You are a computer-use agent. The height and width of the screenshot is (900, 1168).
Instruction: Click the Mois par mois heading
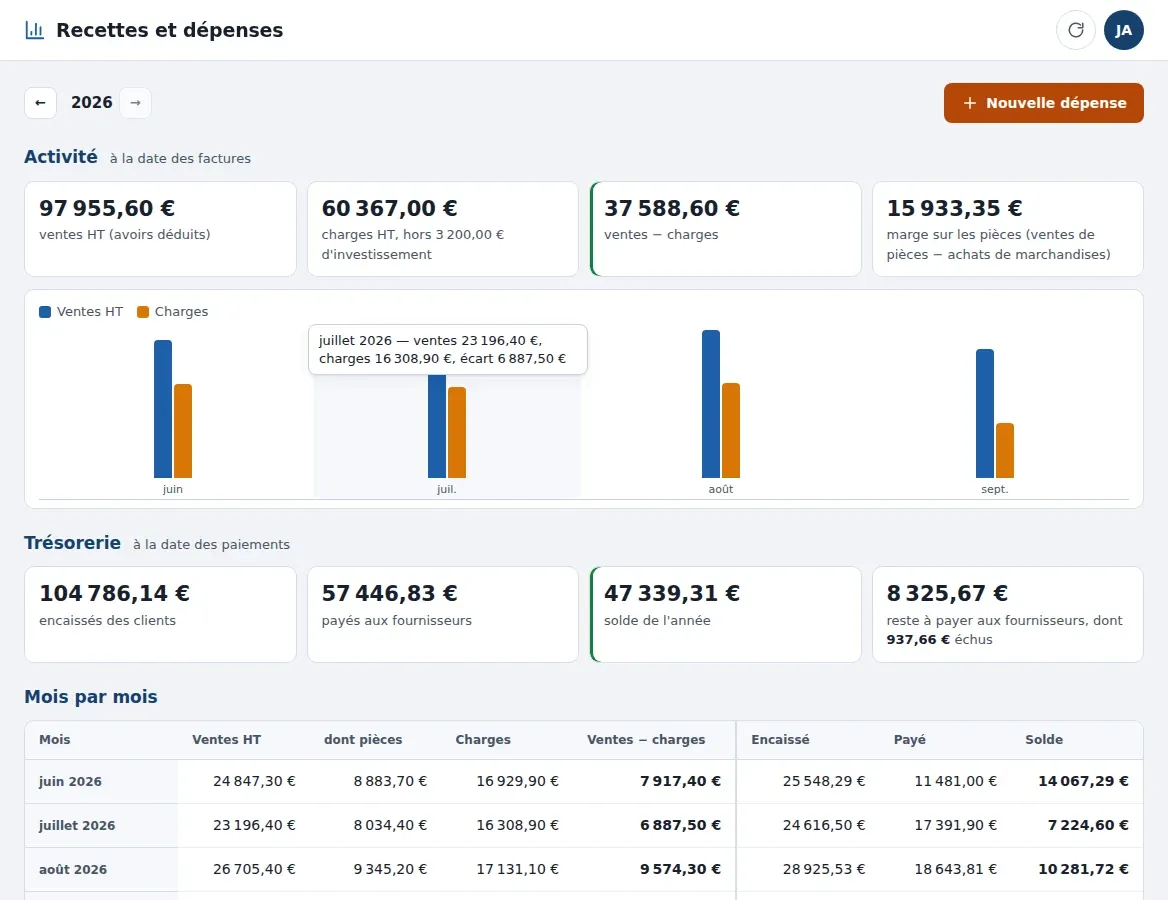click(91, 697)
